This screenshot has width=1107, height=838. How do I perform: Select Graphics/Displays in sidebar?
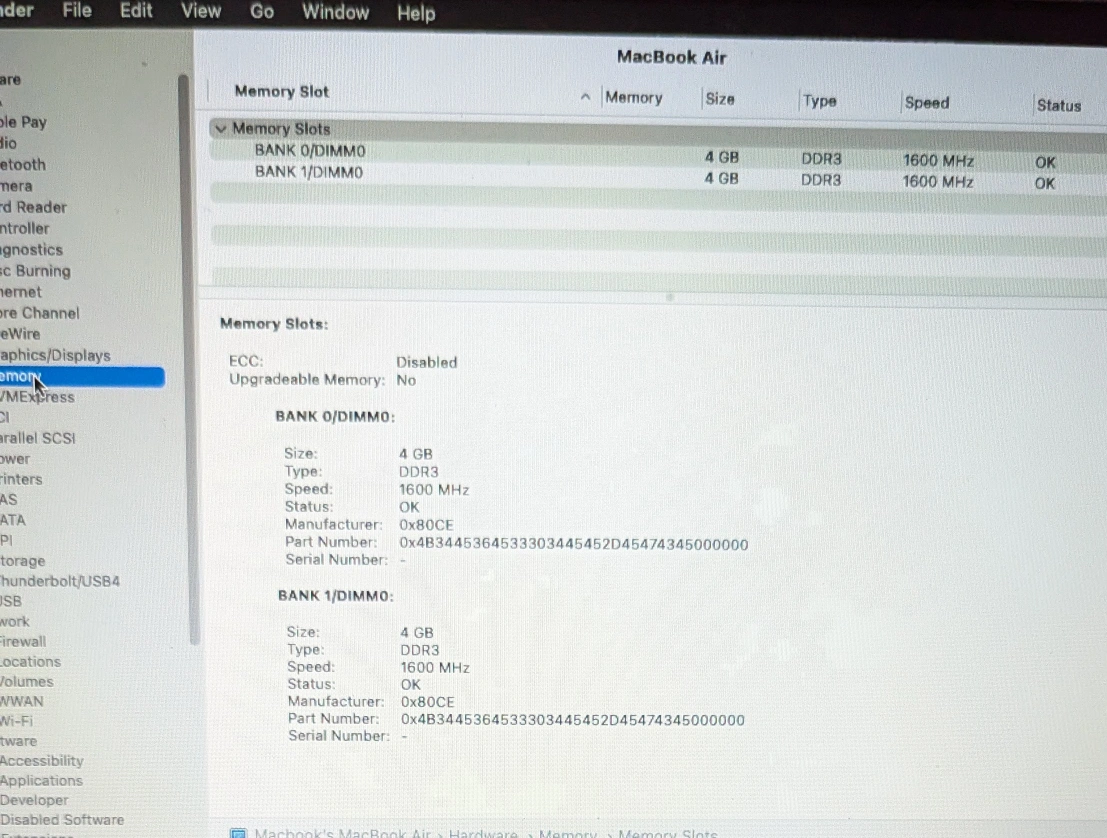55,355
